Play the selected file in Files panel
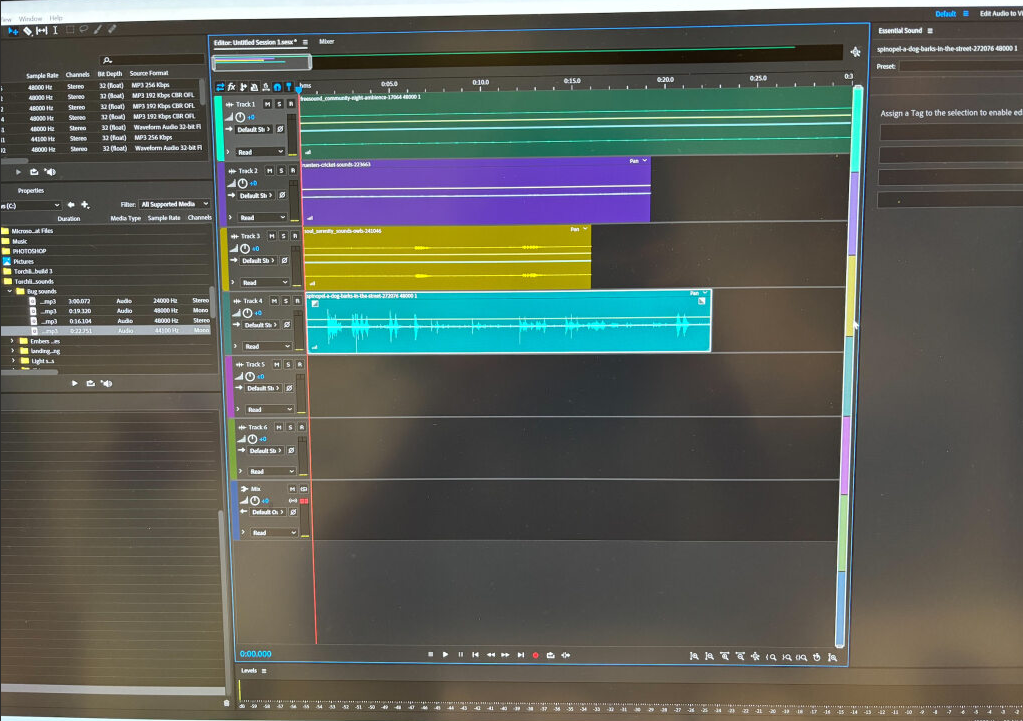The height and width of the screenshot is (721, 1023). pos(18,172)
